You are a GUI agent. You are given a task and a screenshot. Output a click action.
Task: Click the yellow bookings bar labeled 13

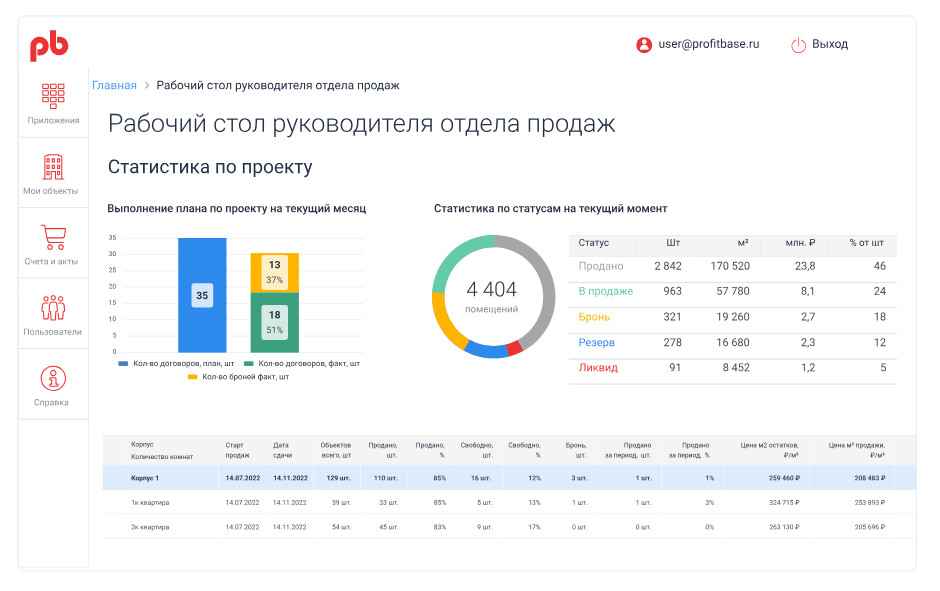[x=275, y=273]
